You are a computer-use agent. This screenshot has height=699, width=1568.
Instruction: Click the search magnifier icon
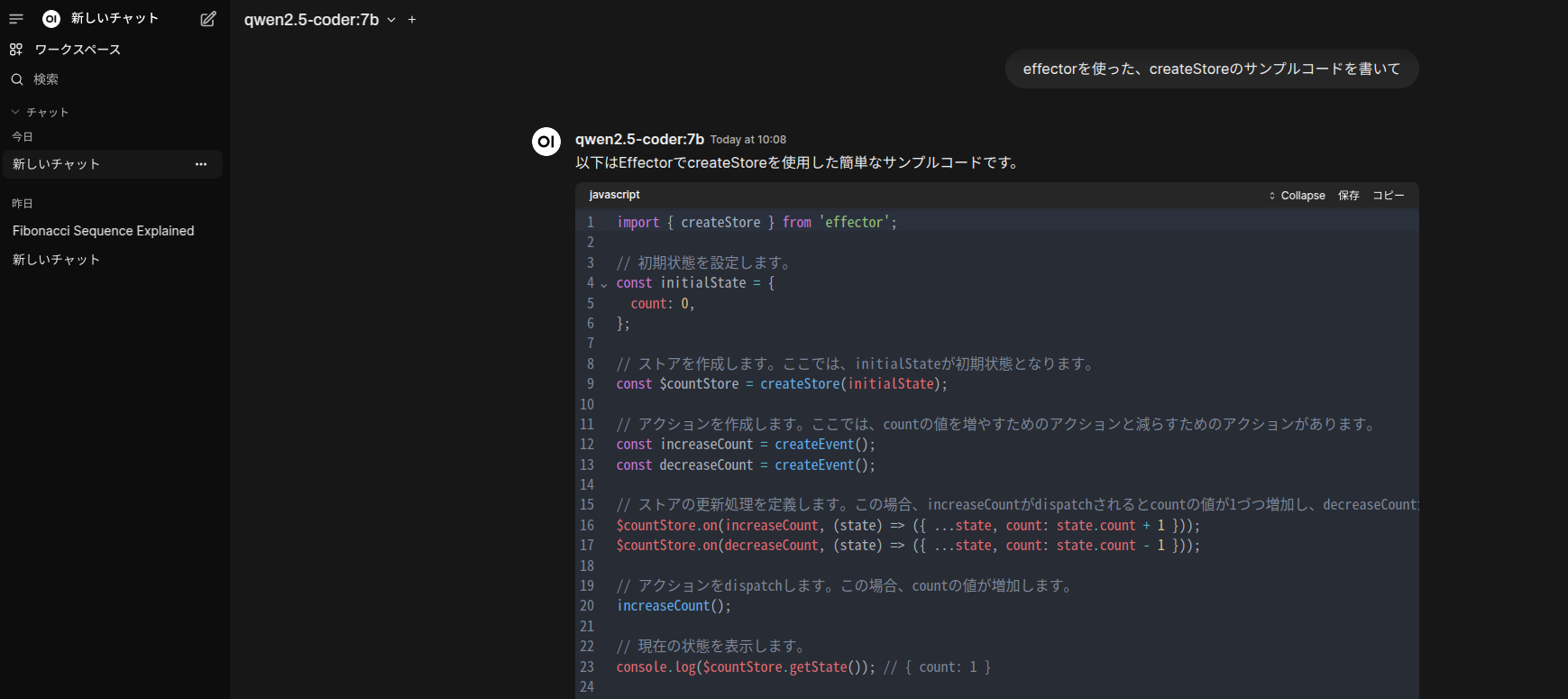tap(16, 79)
